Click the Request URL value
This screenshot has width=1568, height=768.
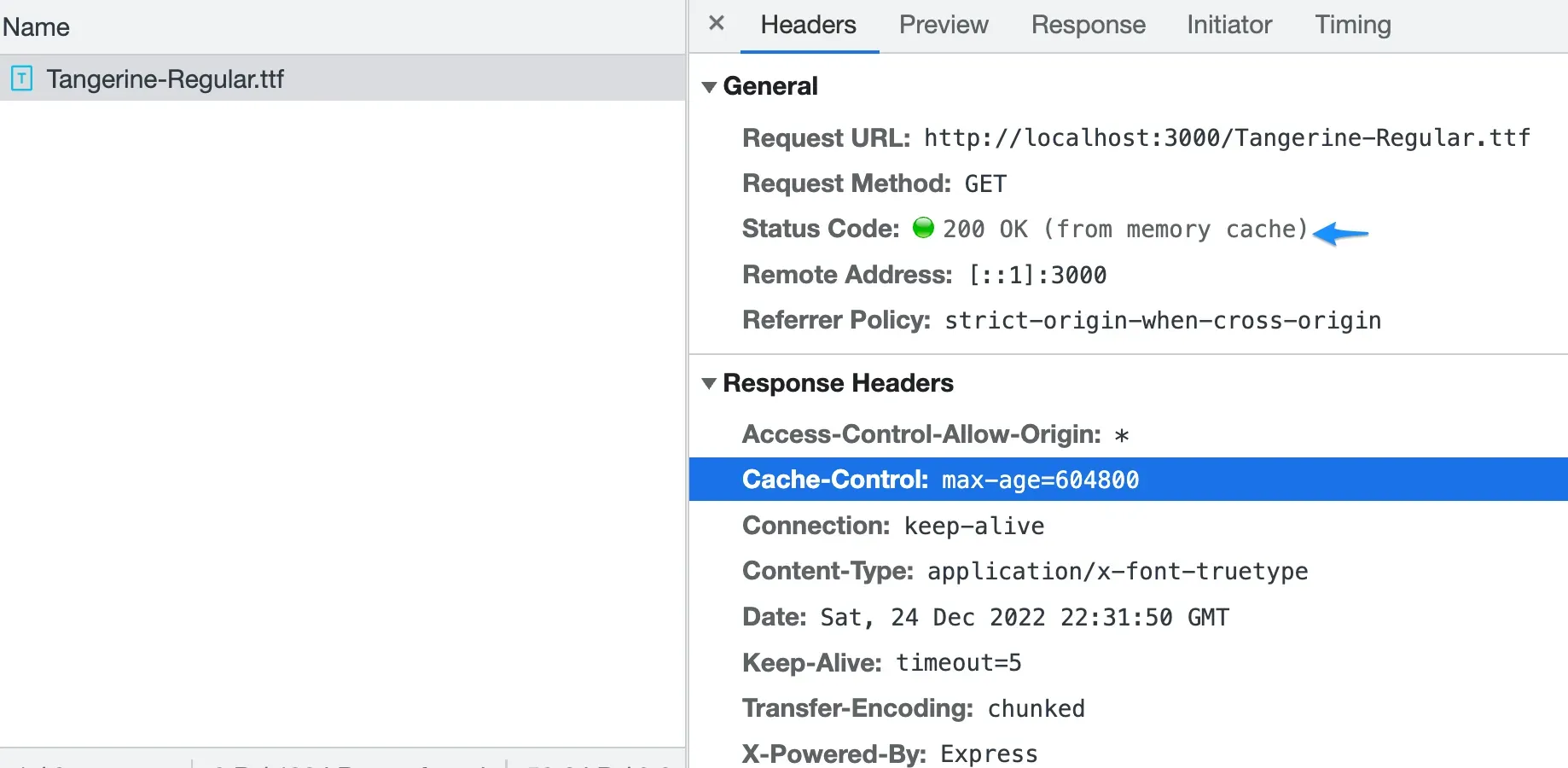pyautogui.click(x=1226, y=137)
